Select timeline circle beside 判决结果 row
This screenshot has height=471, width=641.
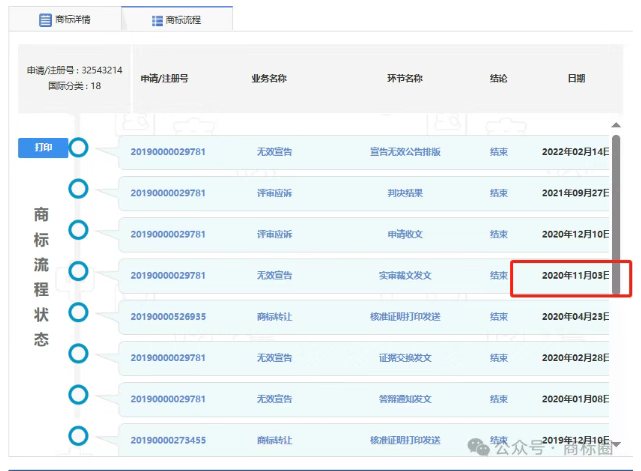(x=78, y=189)
